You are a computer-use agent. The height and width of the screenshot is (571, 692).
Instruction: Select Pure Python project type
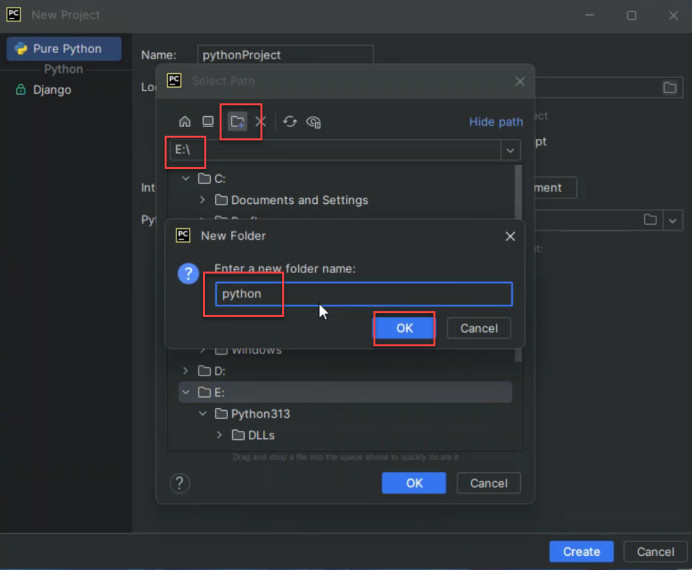tap(65, 48)
